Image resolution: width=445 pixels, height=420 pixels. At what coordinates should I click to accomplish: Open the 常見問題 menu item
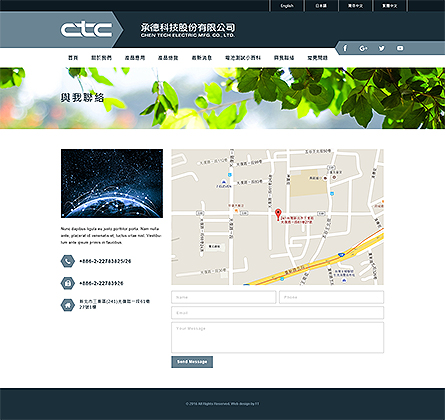(317, 58)
